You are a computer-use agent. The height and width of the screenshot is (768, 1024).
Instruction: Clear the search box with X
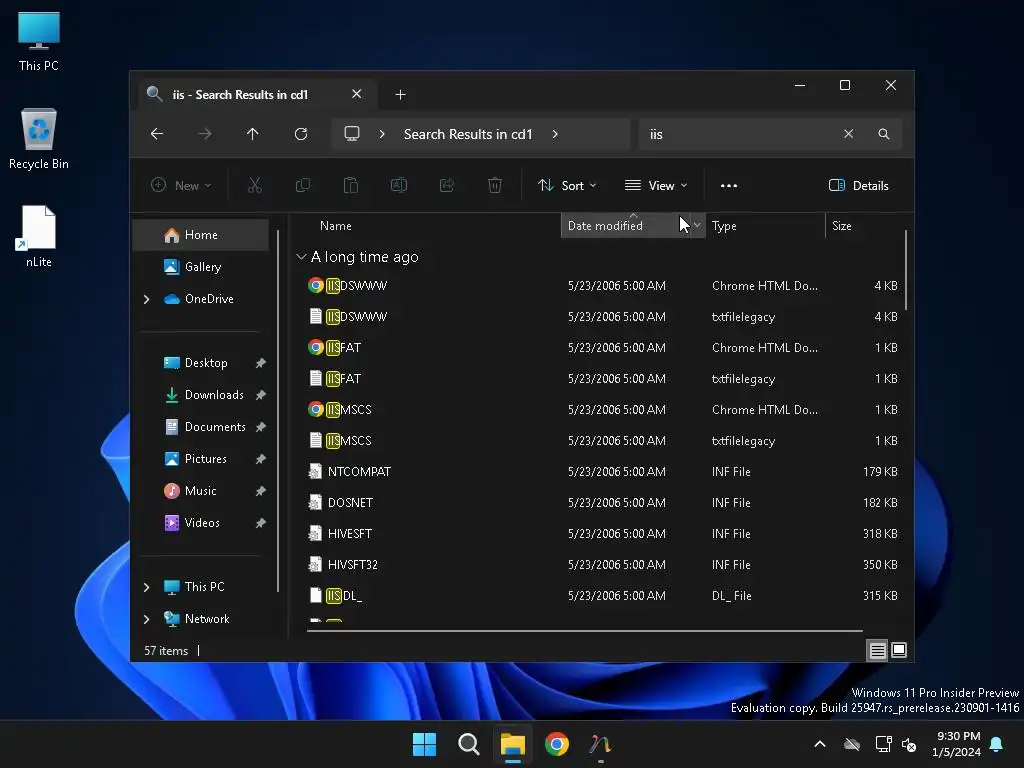pyautogui.click(x=848, y=134)
